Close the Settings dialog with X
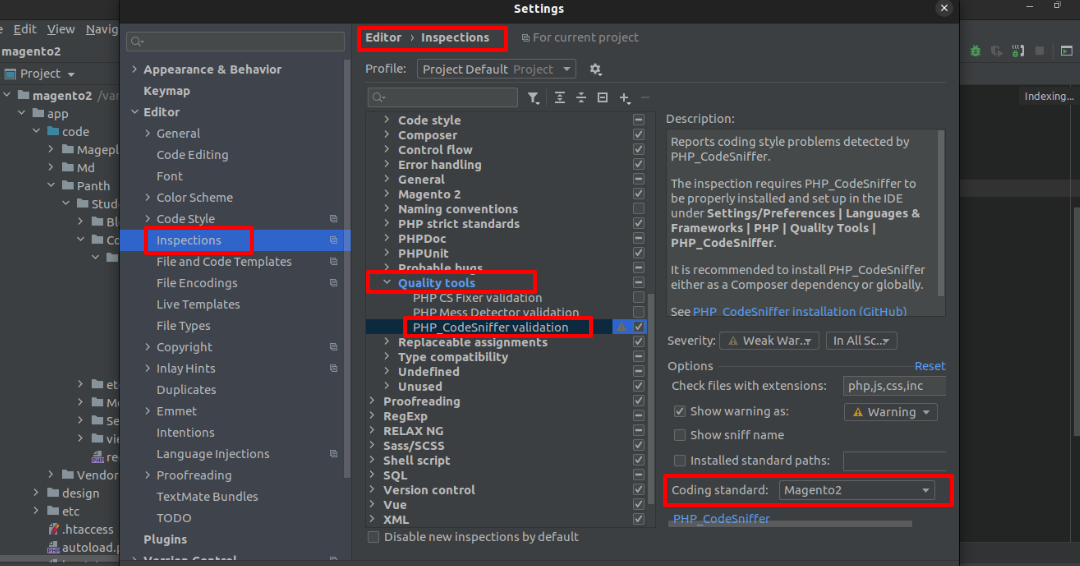This screenshot has width=1080, height=566. pos(944,8)
